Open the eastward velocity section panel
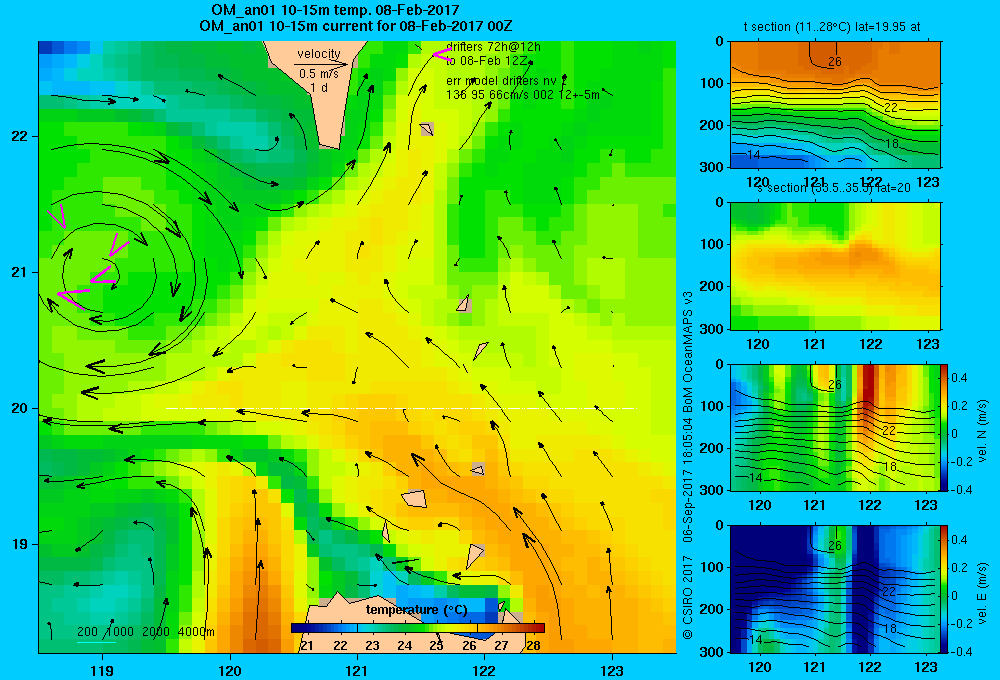This screenshot has width=1000, height=680. click(x=835, y=589)
